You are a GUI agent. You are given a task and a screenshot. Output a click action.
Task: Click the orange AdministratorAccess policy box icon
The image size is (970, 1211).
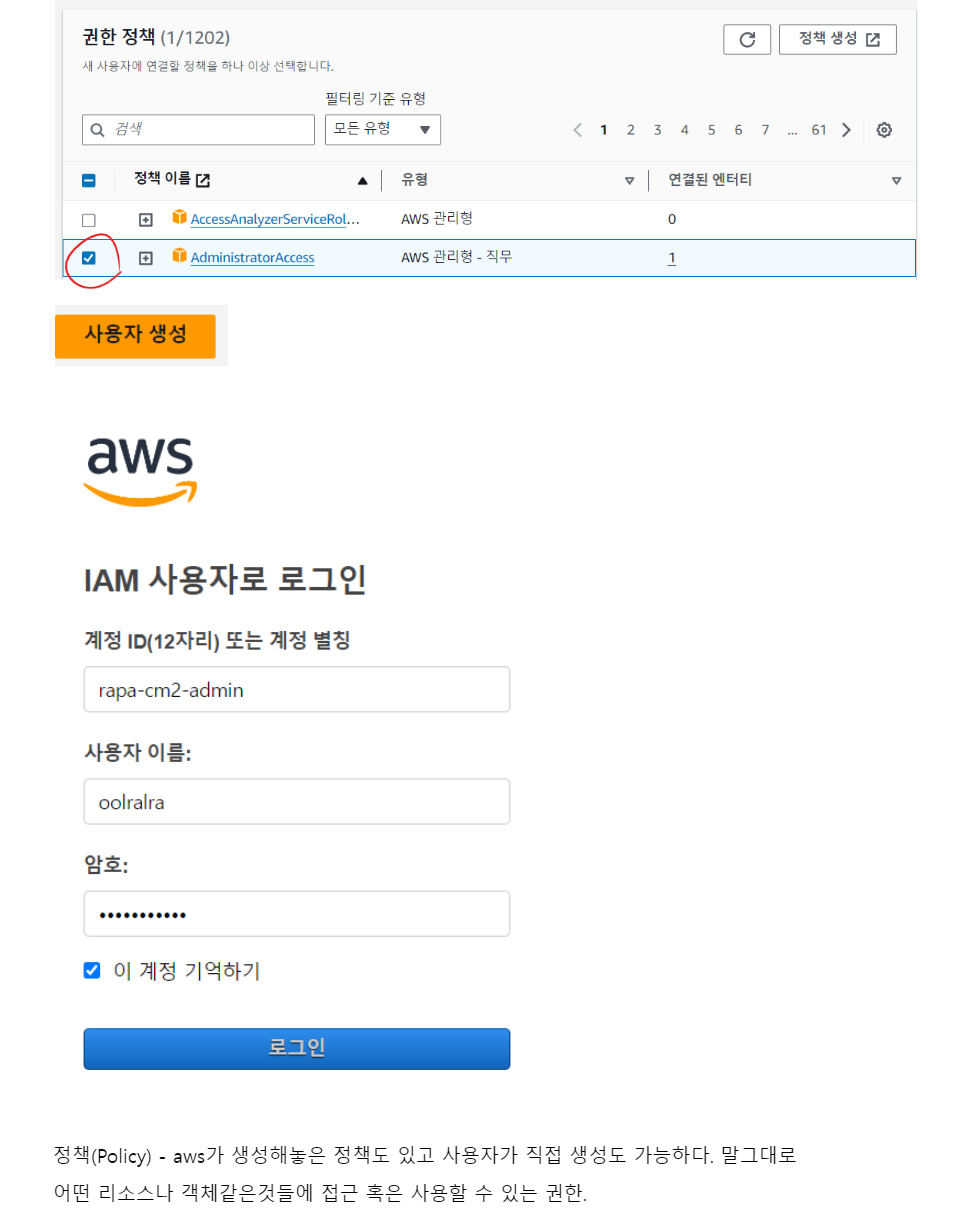click(180, 256)
